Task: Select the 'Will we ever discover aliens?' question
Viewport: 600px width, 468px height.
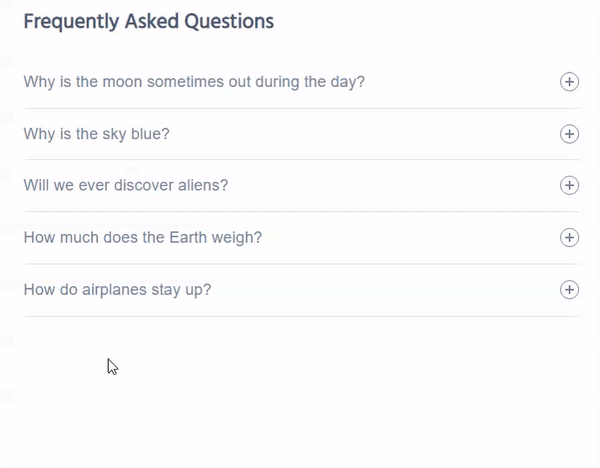Action: click(x=126, y=185)
